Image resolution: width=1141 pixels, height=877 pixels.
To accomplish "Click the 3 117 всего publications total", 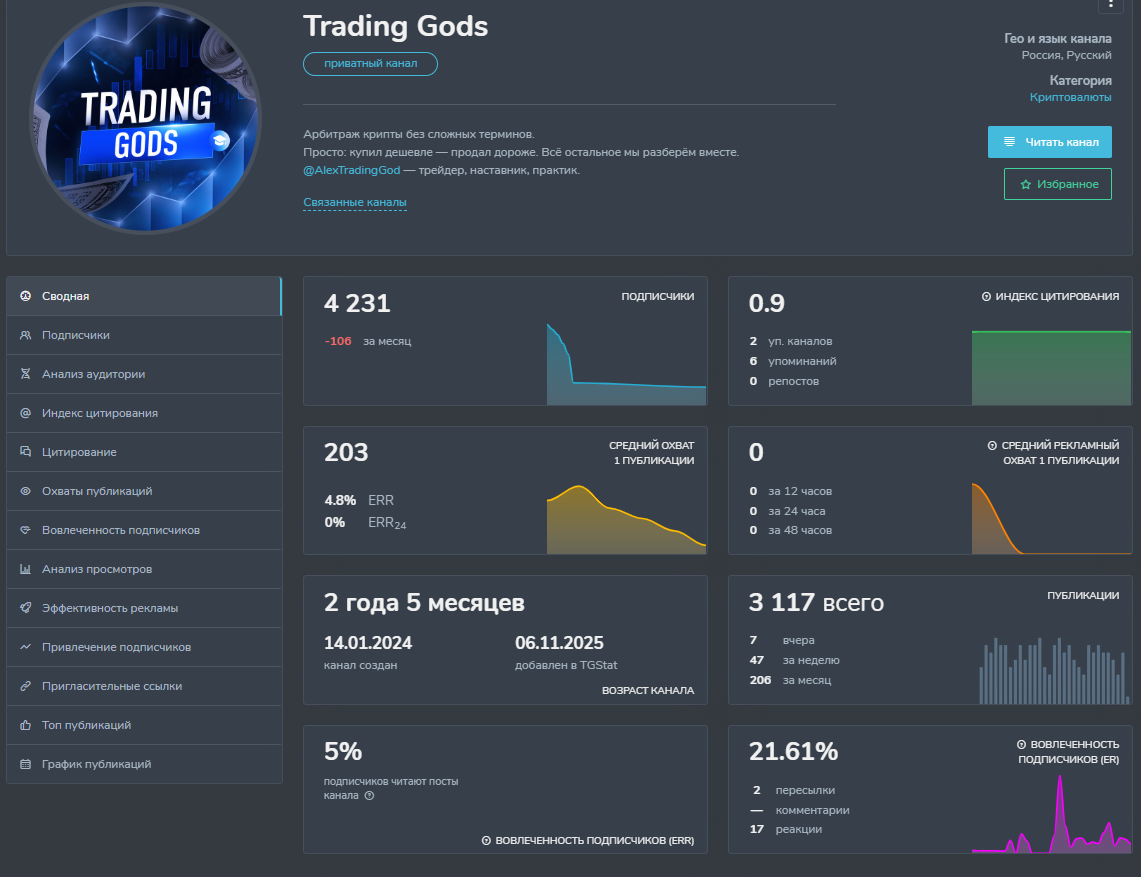I will coord(816,603).
